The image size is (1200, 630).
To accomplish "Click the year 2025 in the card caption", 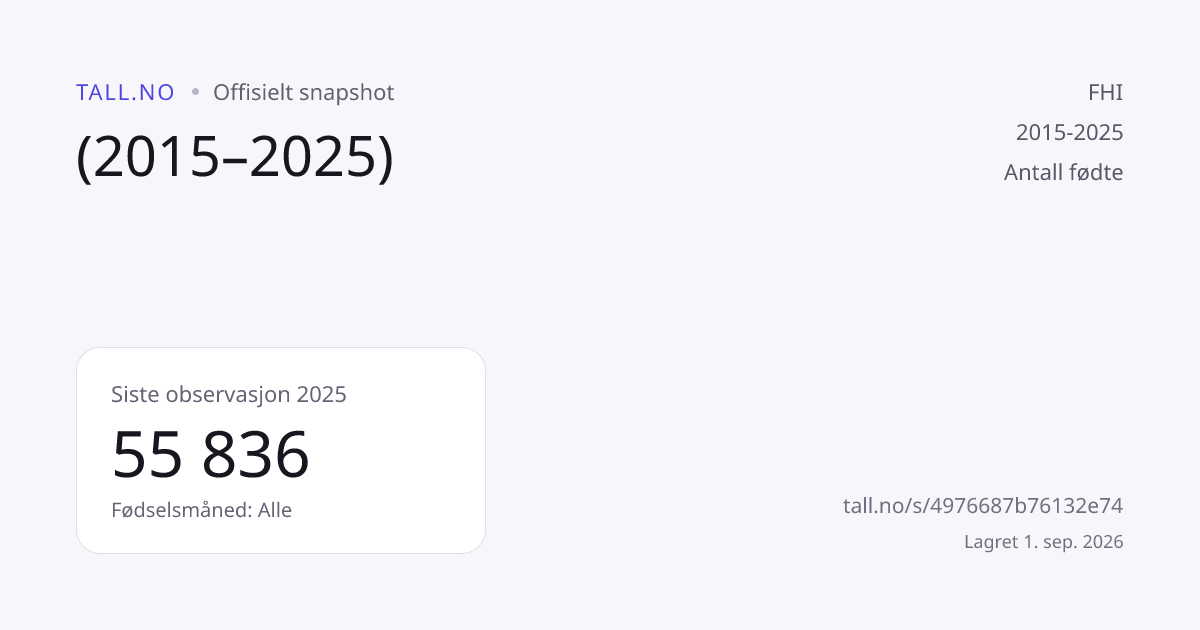I will pyautogui.click(x=322, y=394).
